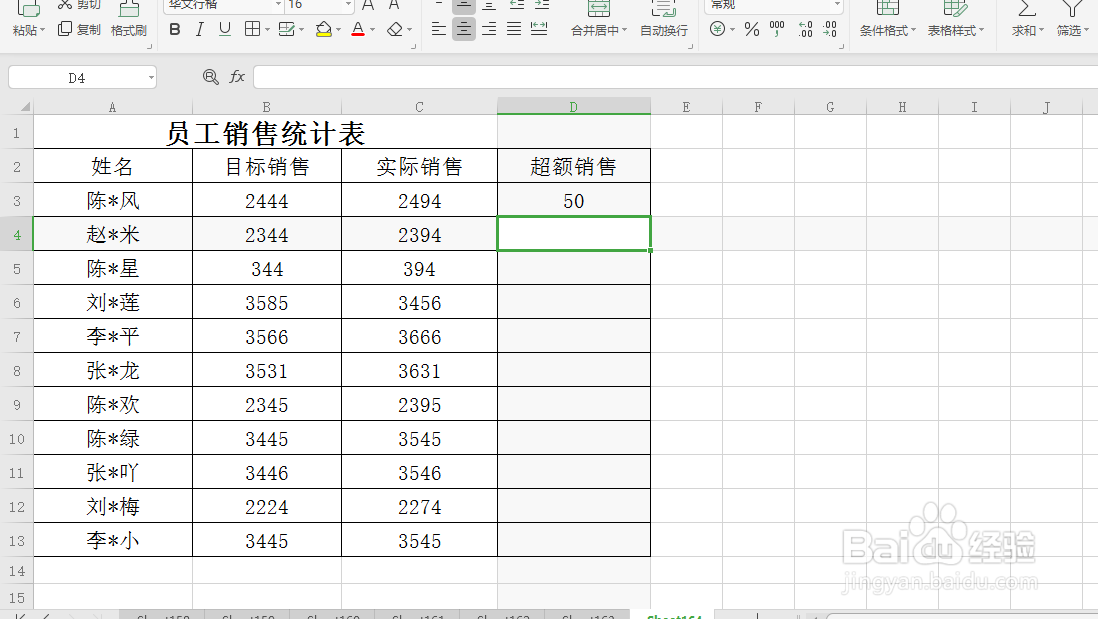This screenshot has width=1098, height=619.
Task: Open conditional formatting (条件格式) menu
Action: (887, 21)
